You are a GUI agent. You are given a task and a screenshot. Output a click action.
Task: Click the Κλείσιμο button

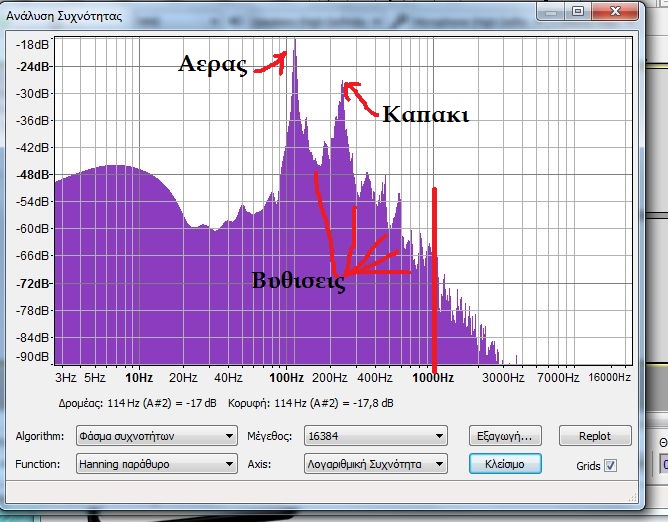click(x=505, y=464)
